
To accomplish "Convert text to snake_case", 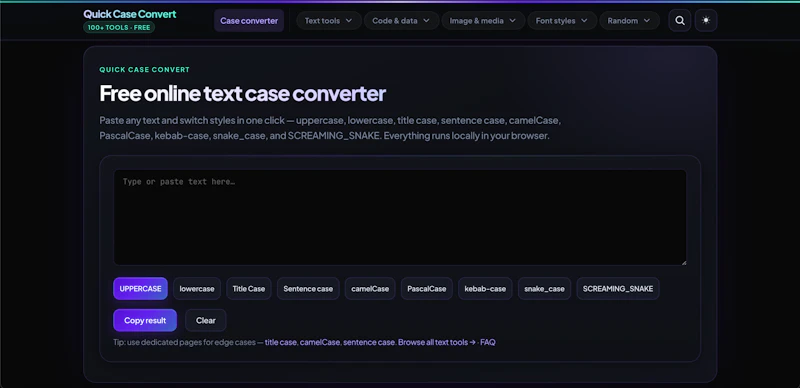I will point(544,288).
